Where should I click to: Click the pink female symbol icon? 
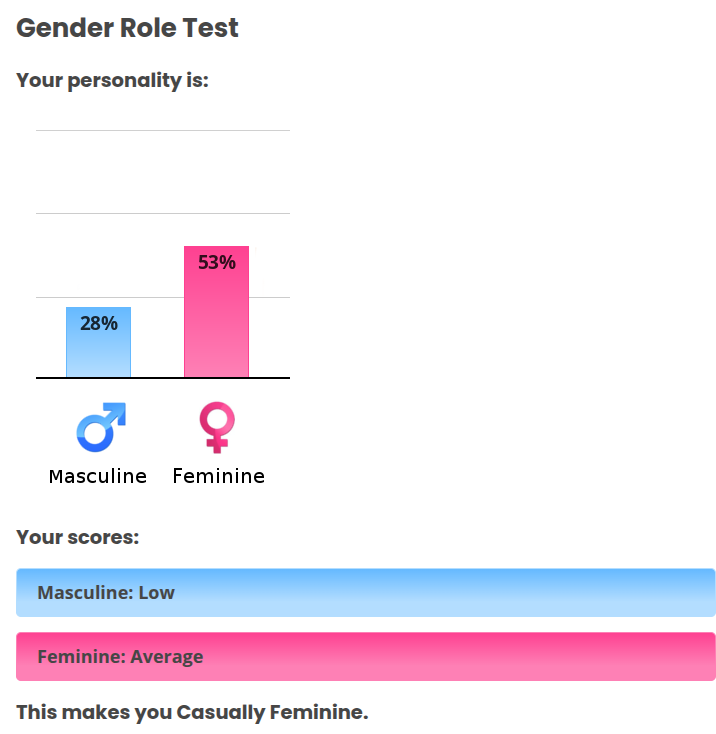pos(216,427)
